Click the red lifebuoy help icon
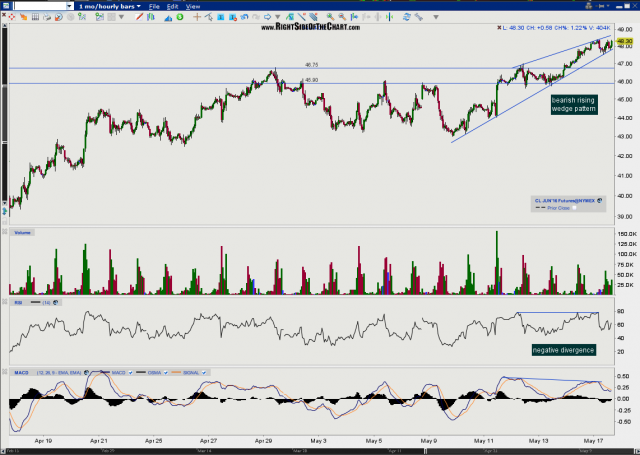The height and width of the screenshot is (455, 640). tap(12, 17)
